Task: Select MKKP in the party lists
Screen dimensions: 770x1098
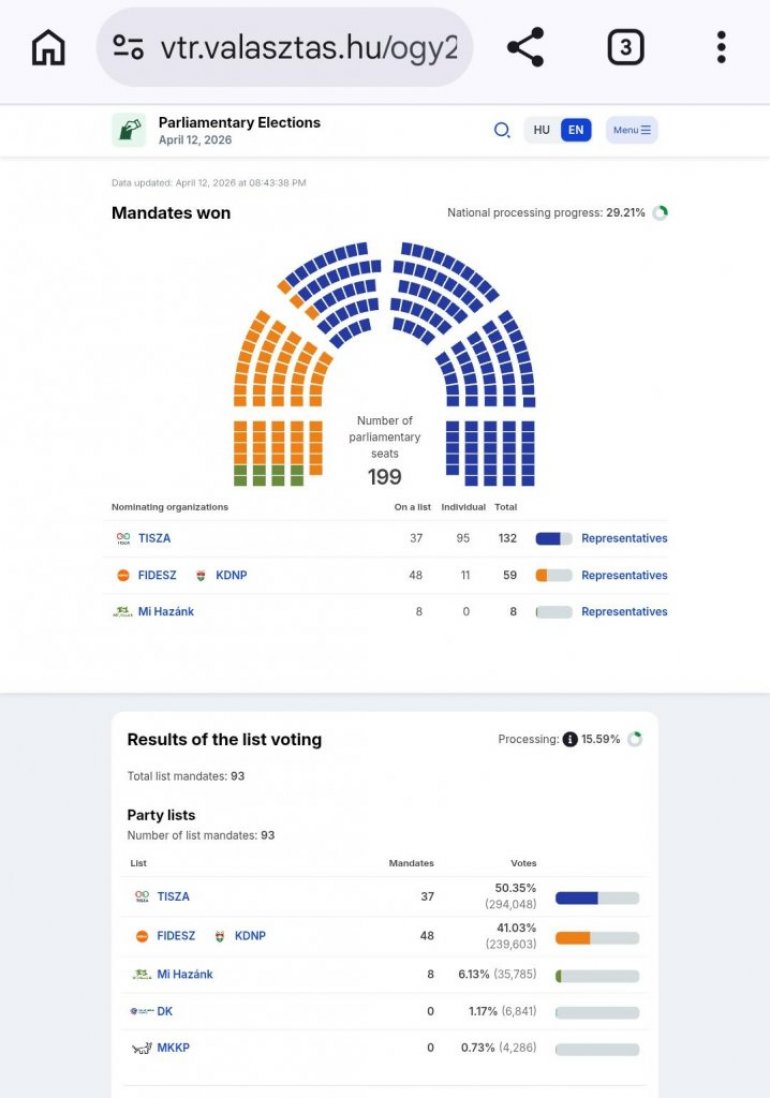Action: point(172,1048)
